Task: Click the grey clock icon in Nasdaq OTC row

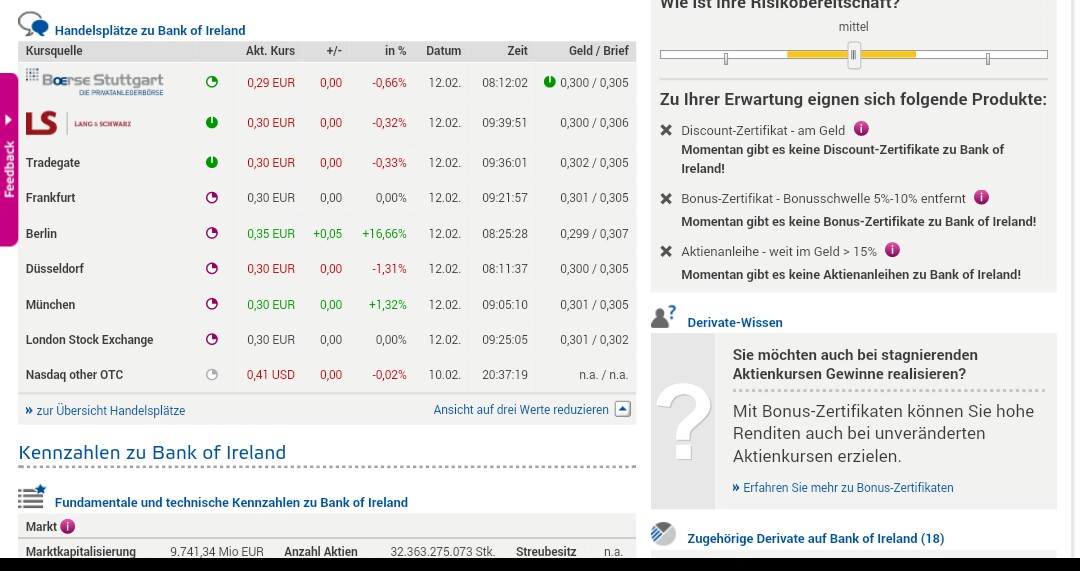Action: coord(211,375)
